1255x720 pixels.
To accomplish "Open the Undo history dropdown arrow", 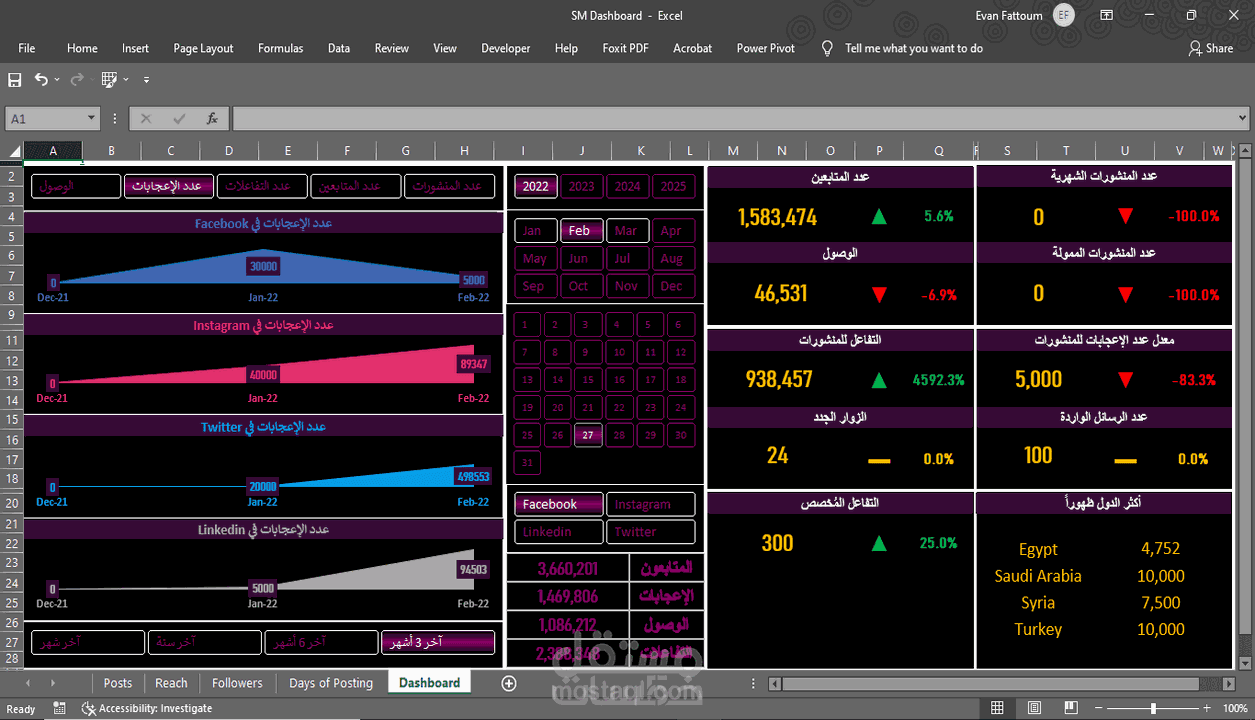I will [x=57, y=80].
